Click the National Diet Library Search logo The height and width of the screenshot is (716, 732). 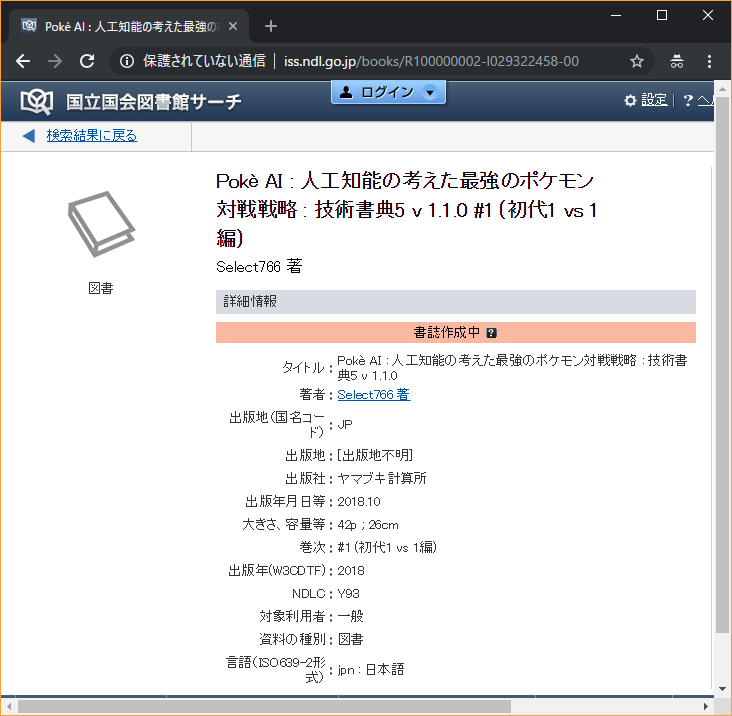pos(36,101)
